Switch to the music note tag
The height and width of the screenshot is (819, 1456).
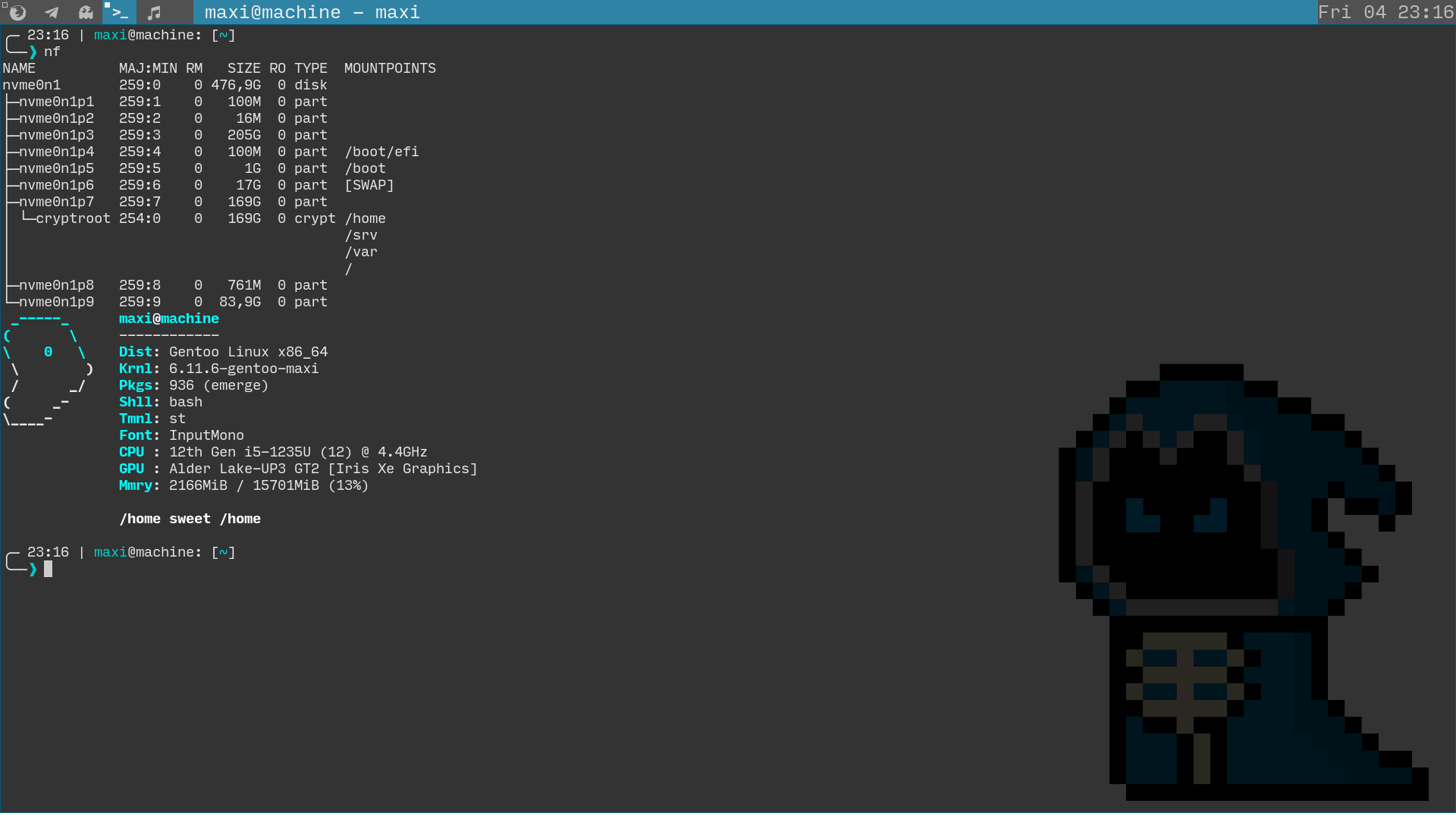click(x=154, y=12)
